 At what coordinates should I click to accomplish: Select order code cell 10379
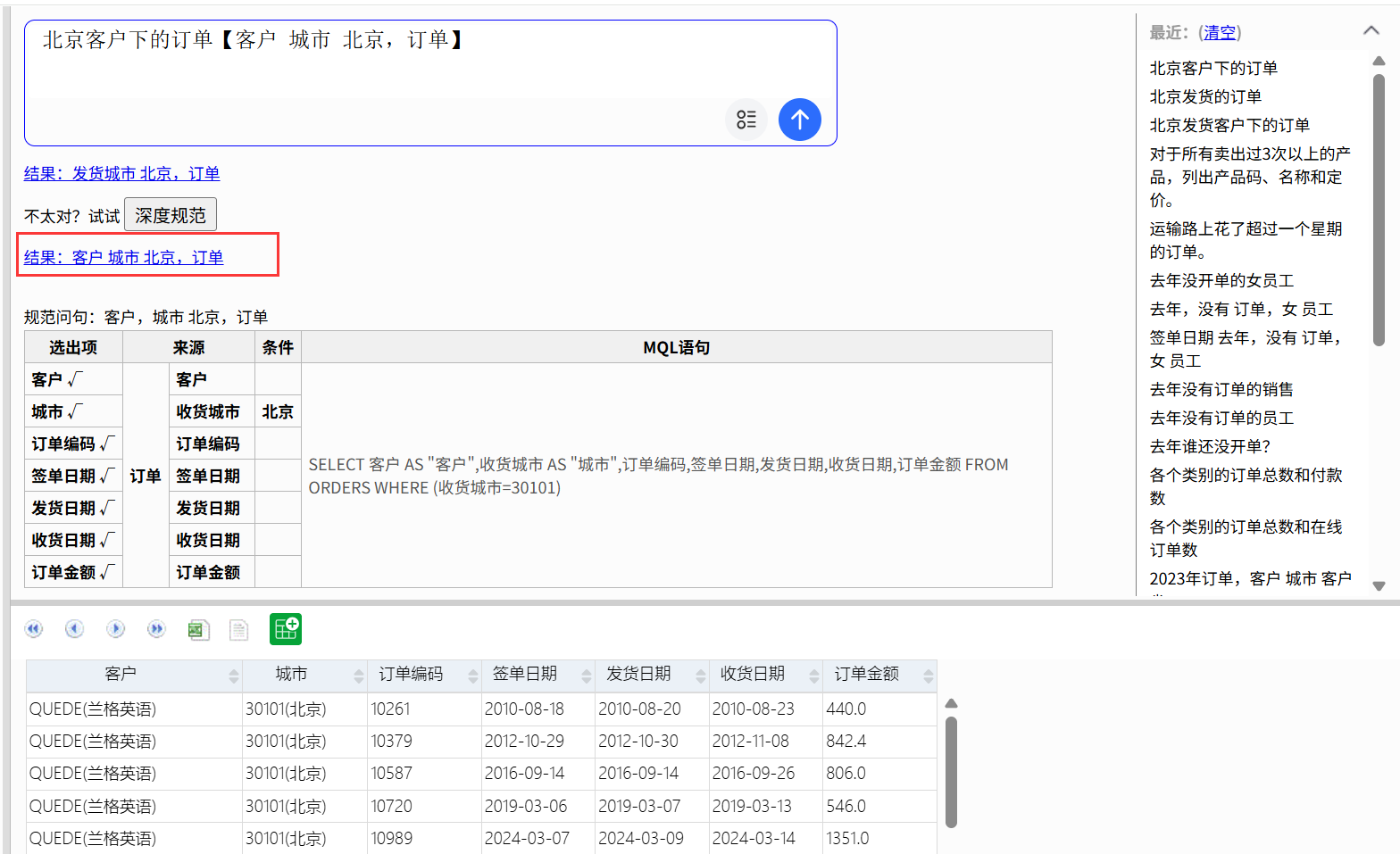click(x=424, y=741)
